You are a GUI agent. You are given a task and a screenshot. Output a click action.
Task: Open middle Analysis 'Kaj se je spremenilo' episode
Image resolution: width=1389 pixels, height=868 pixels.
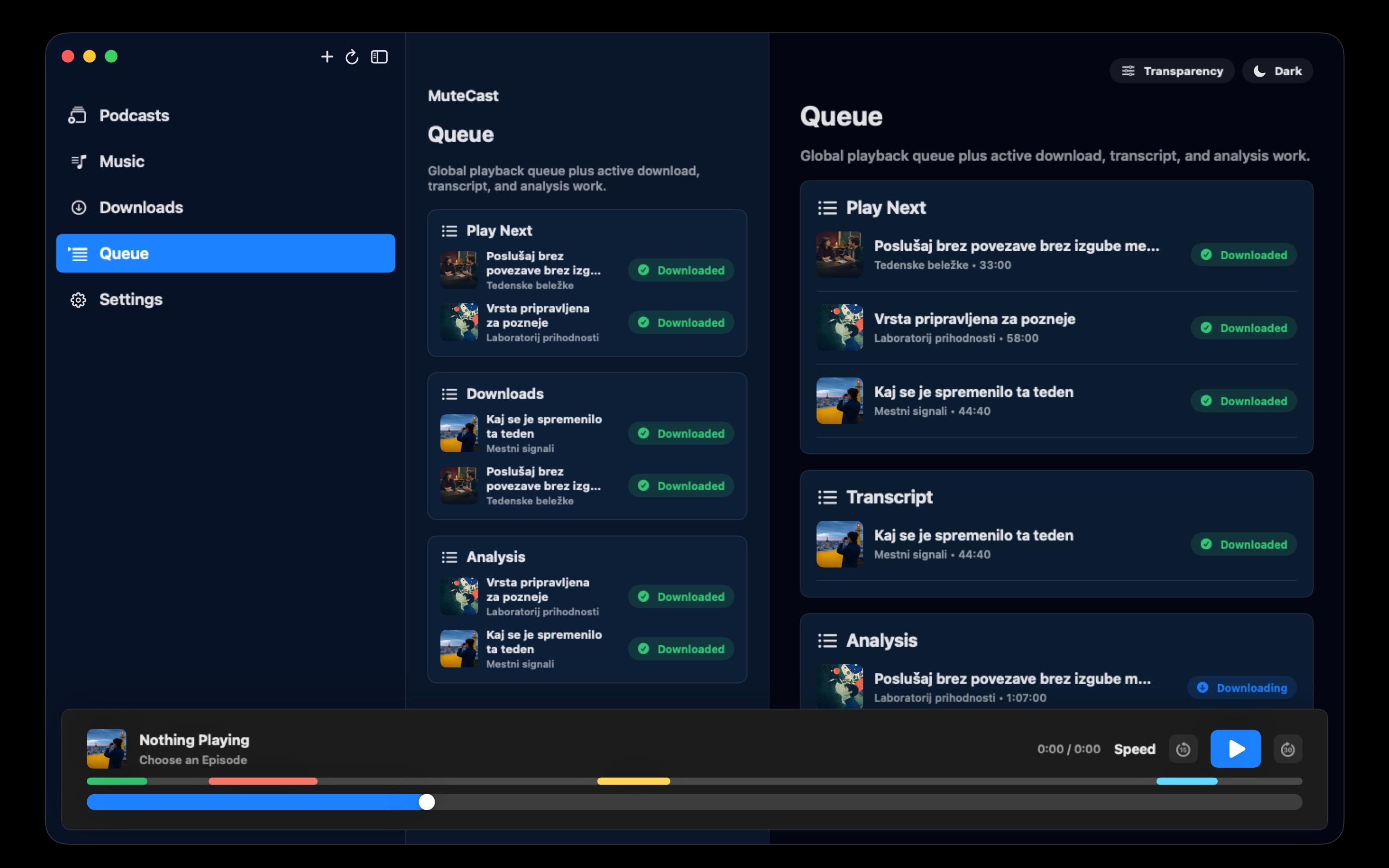586,649
